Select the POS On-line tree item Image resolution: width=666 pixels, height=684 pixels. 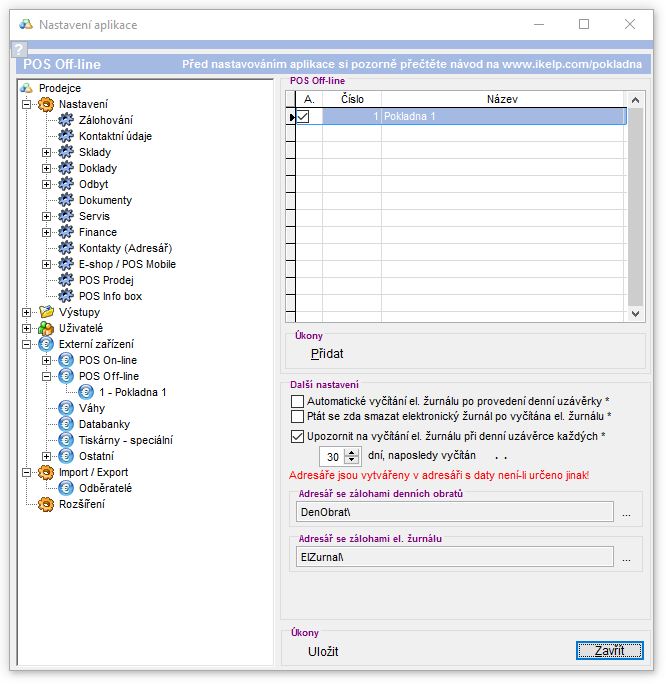[x=108, y=360]
